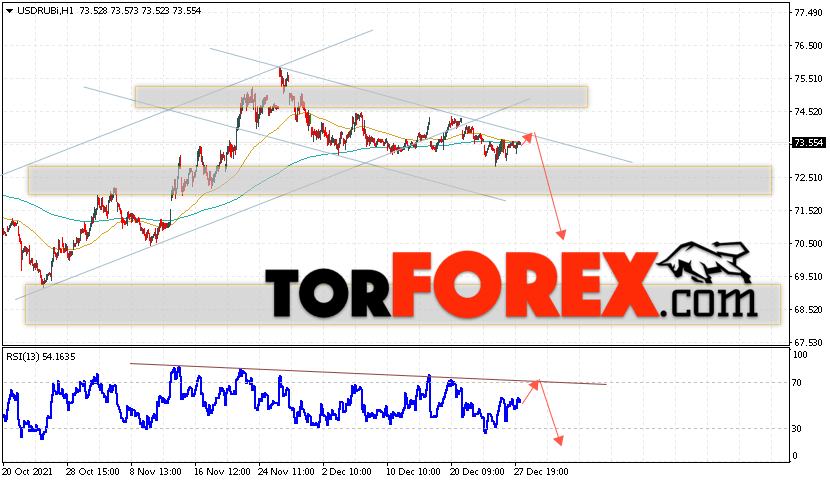Click the RSI scale value 100

click(x=800, y=355)
